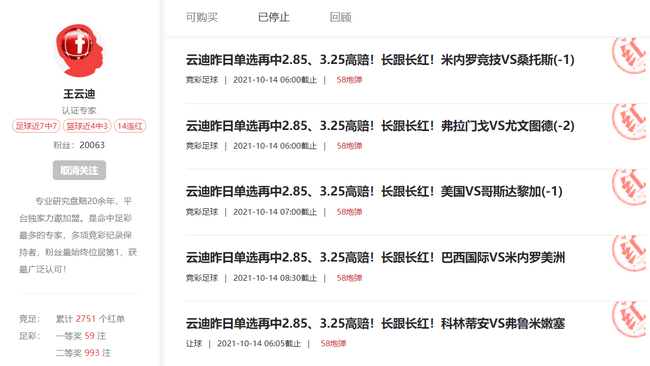This screenshot has height=366, width=650.
Task: Open the 米内罗竞技VS桑托斯(-1) article
Action: click(x=380, y=60)
